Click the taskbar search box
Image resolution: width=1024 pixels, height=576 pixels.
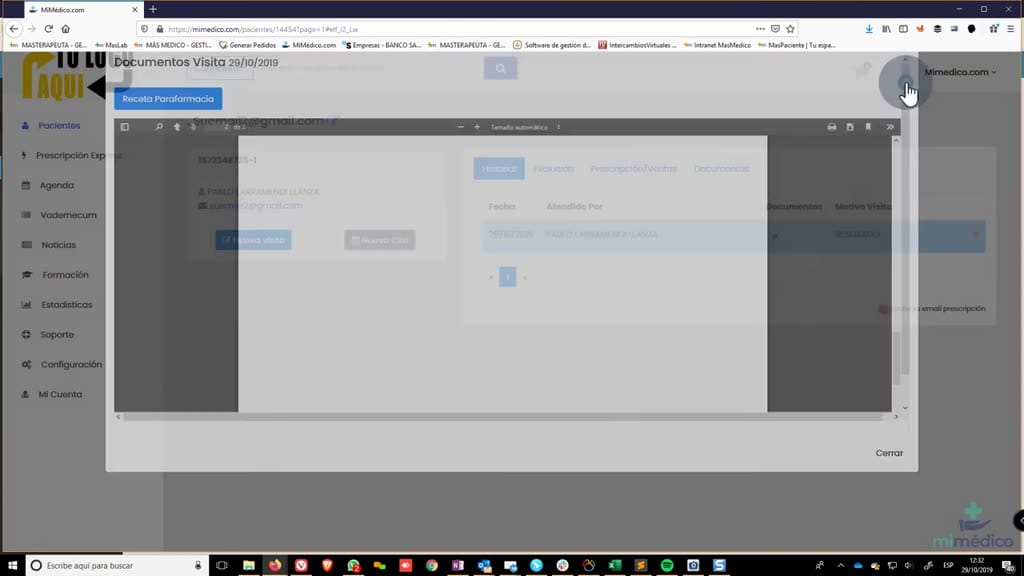coord(118,565)
